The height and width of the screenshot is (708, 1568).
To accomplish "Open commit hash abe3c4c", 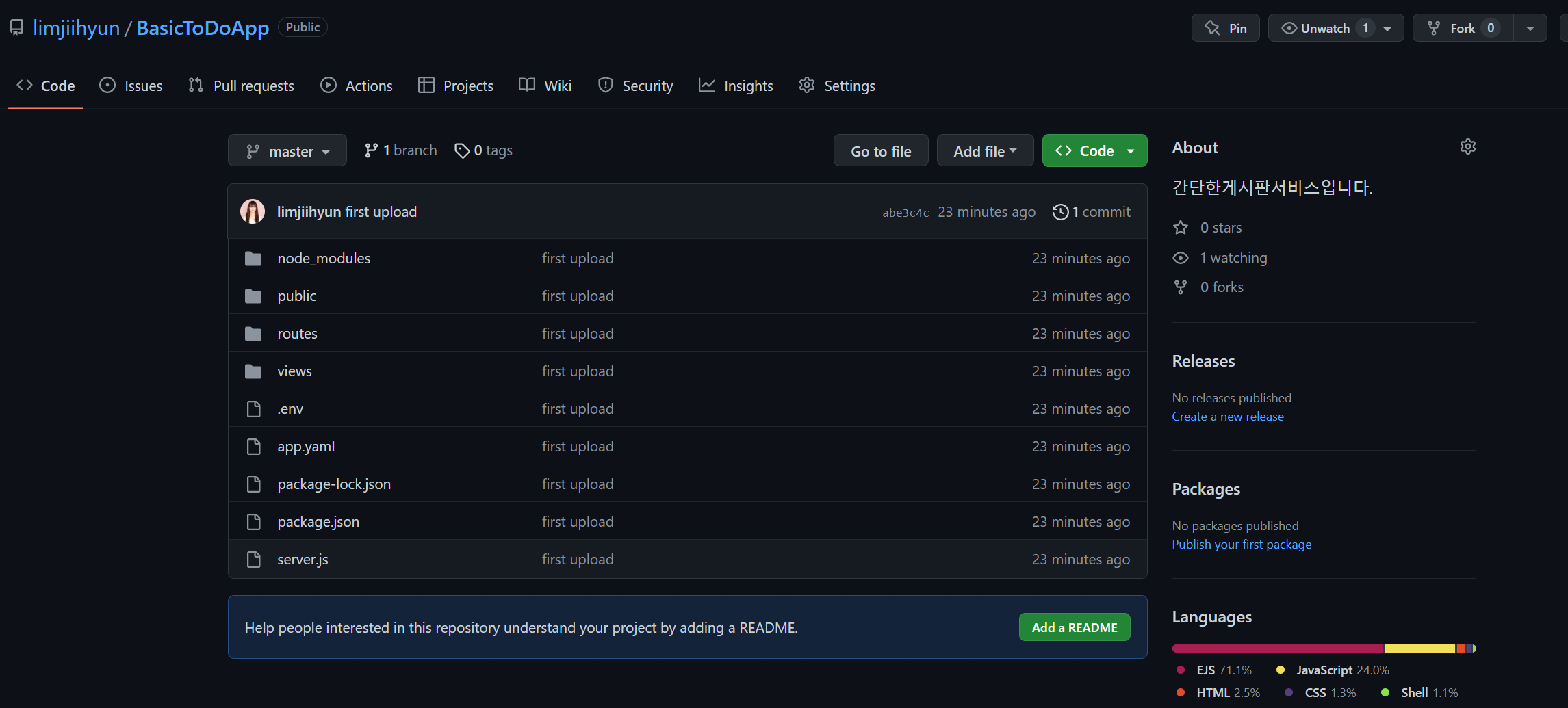I will pos(905,213).
